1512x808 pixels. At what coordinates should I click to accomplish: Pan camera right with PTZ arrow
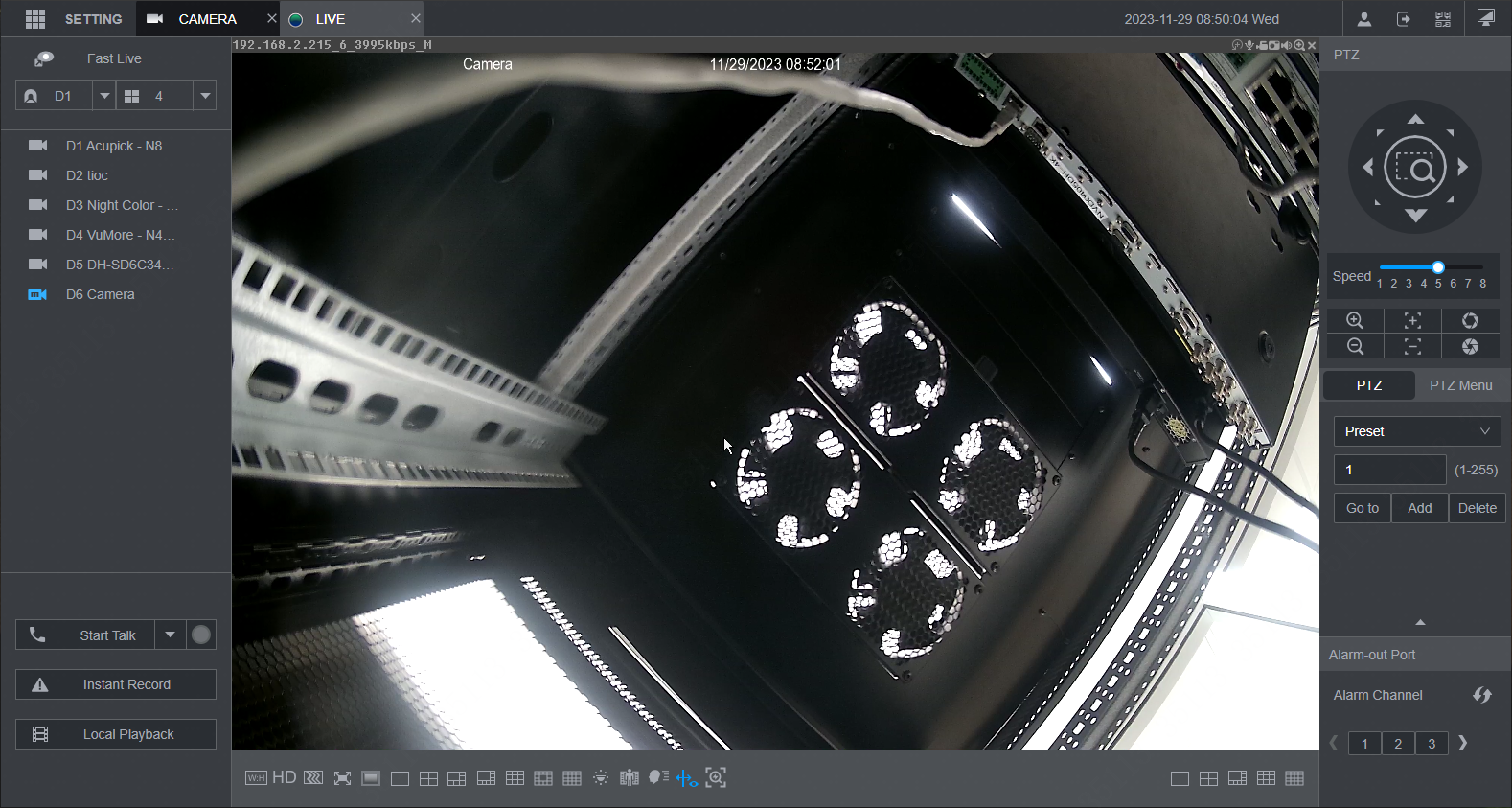pos(1462,167)
